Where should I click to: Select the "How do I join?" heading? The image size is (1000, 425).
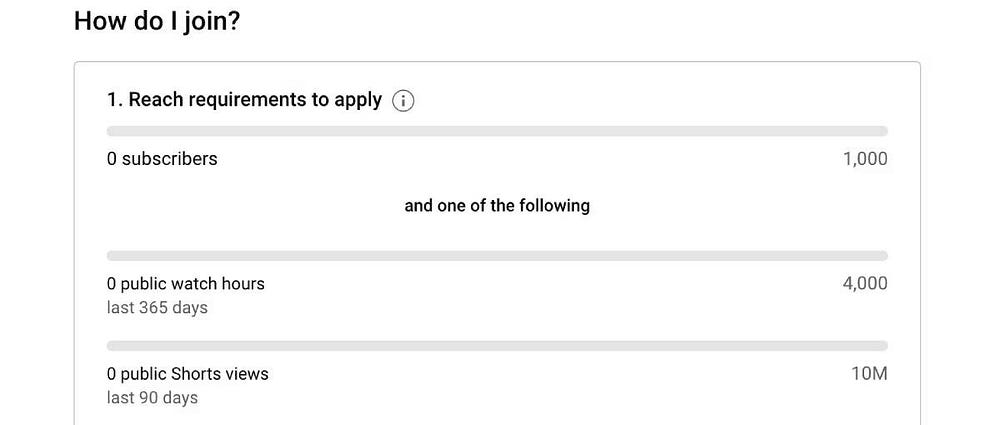pos(157,21)
